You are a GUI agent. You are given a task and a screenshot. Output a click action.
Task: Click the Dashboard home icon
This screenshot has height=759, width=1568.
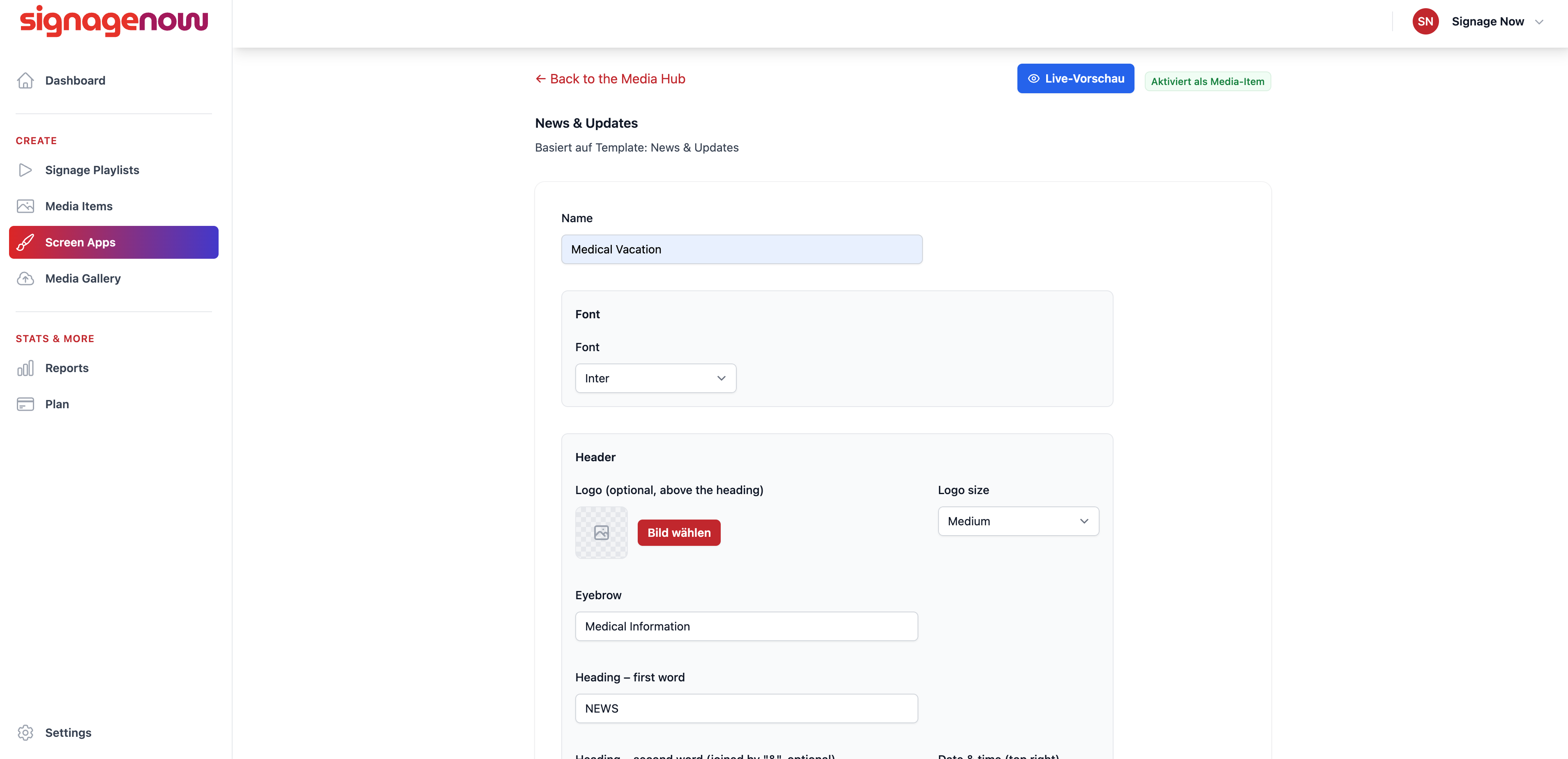tap(25, 80)
